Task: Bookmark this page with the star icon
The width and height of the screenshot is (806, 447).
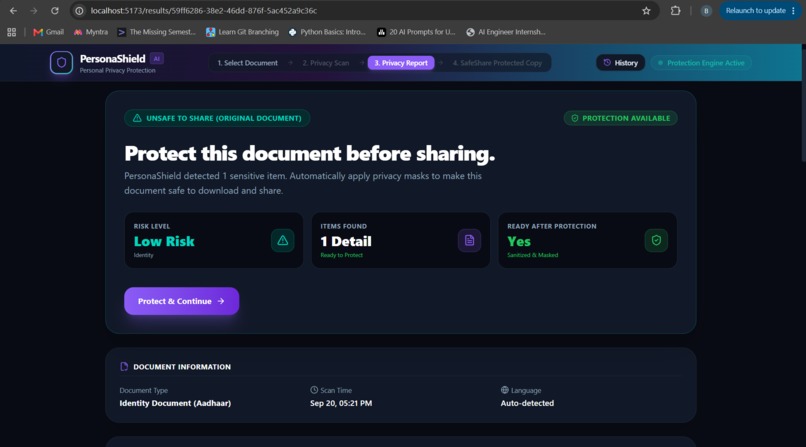Action: tap(646, 11)
